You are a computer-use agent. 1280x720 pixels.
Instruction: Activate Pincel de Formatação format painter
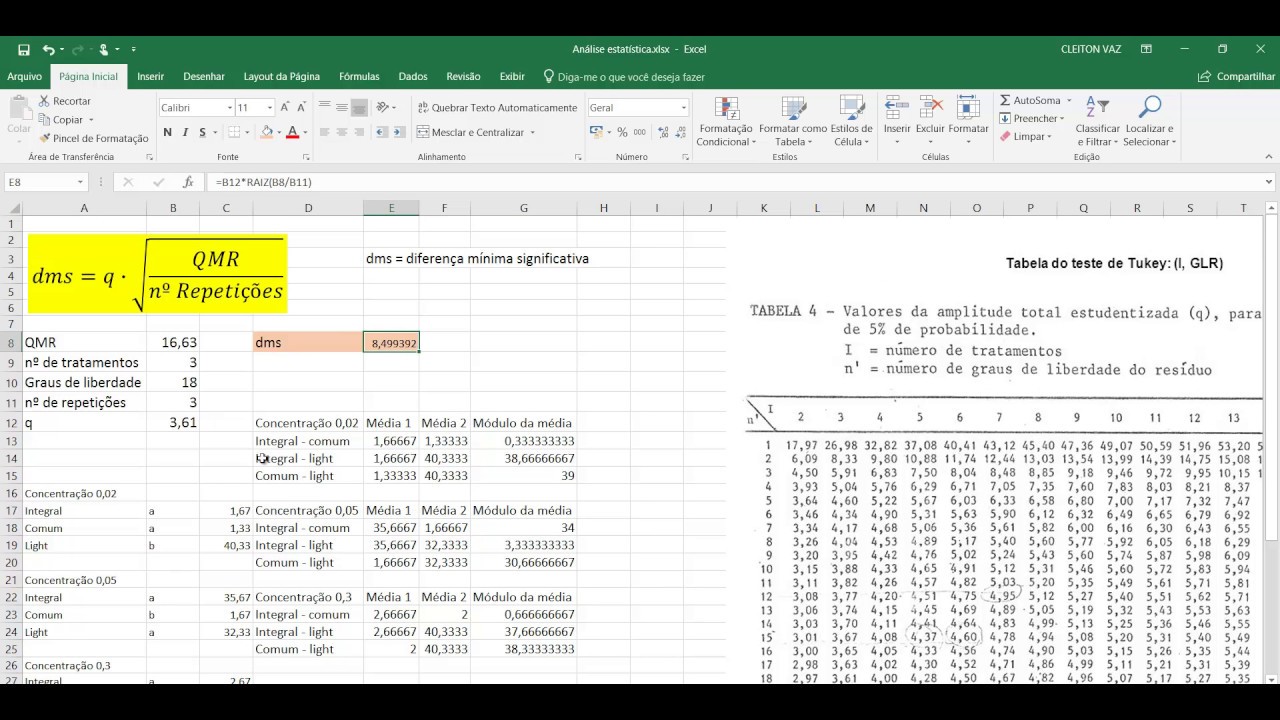click(93, 138)
